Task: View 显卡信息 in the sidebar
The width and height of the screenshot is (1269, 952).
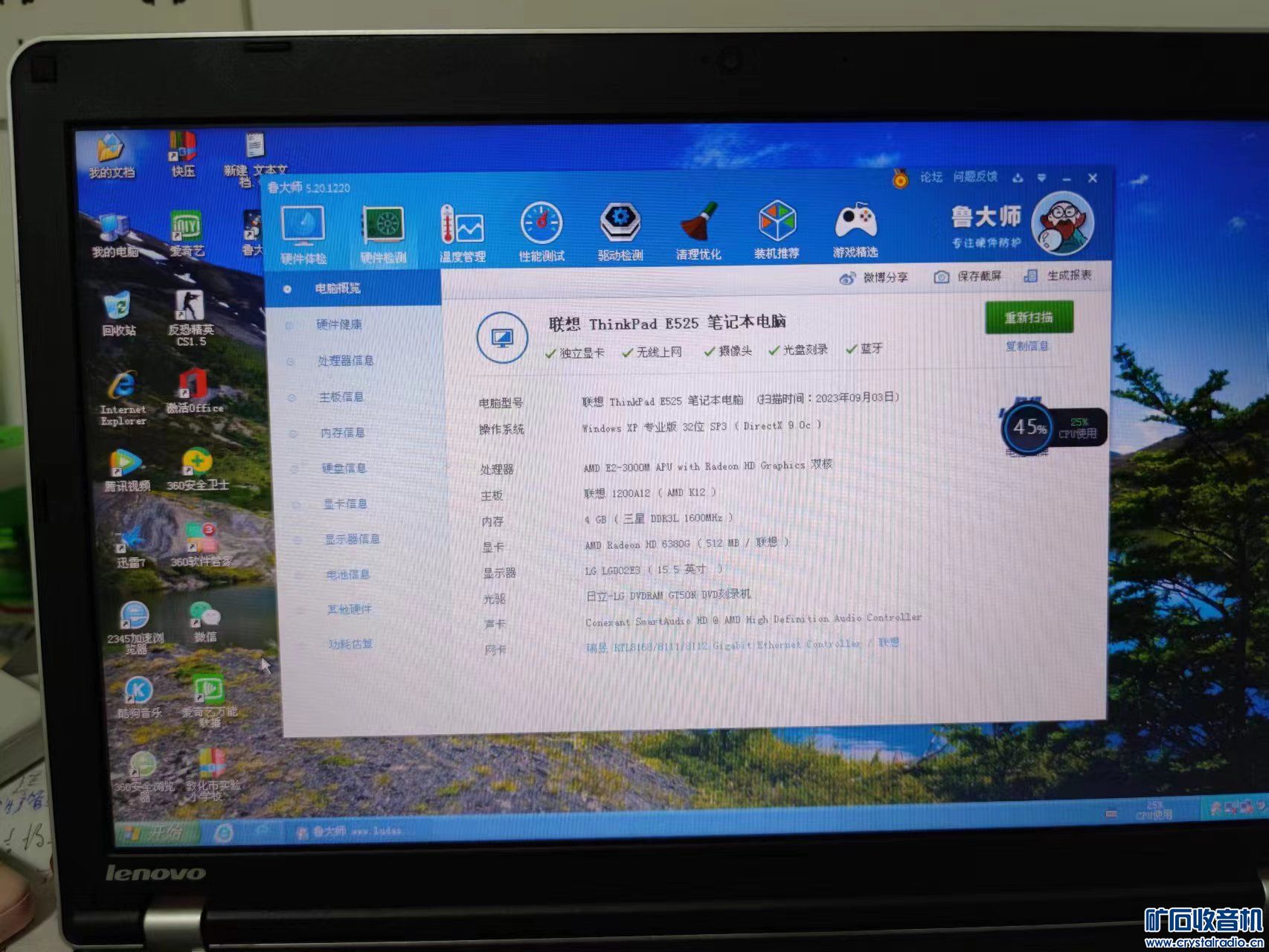Action: (345, 504)
